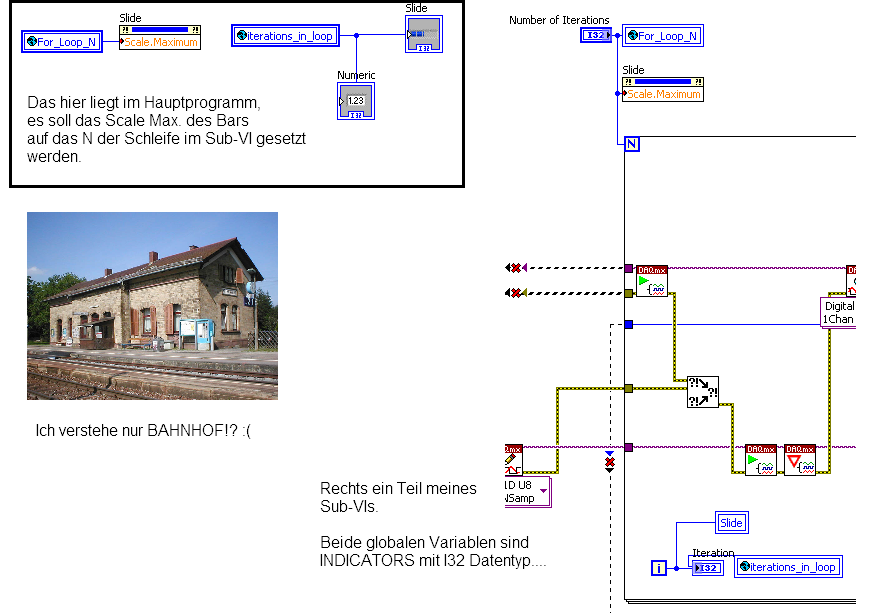Click the blue tunnel on loop border
882x613 pixels.
(x=629, y=324)
